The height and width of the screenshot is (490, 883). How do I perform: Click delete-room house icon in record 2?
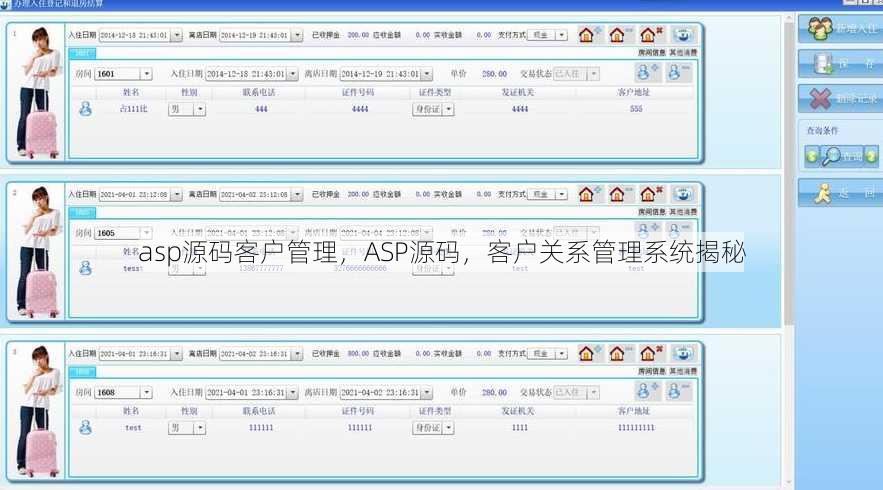(650, 194)
